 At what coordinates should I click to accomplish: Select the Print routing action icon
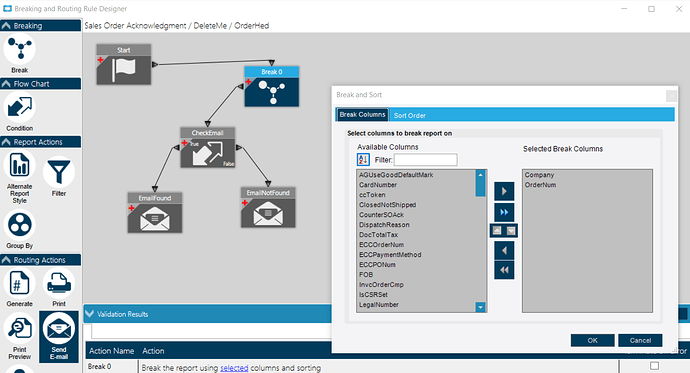[59, 283]
